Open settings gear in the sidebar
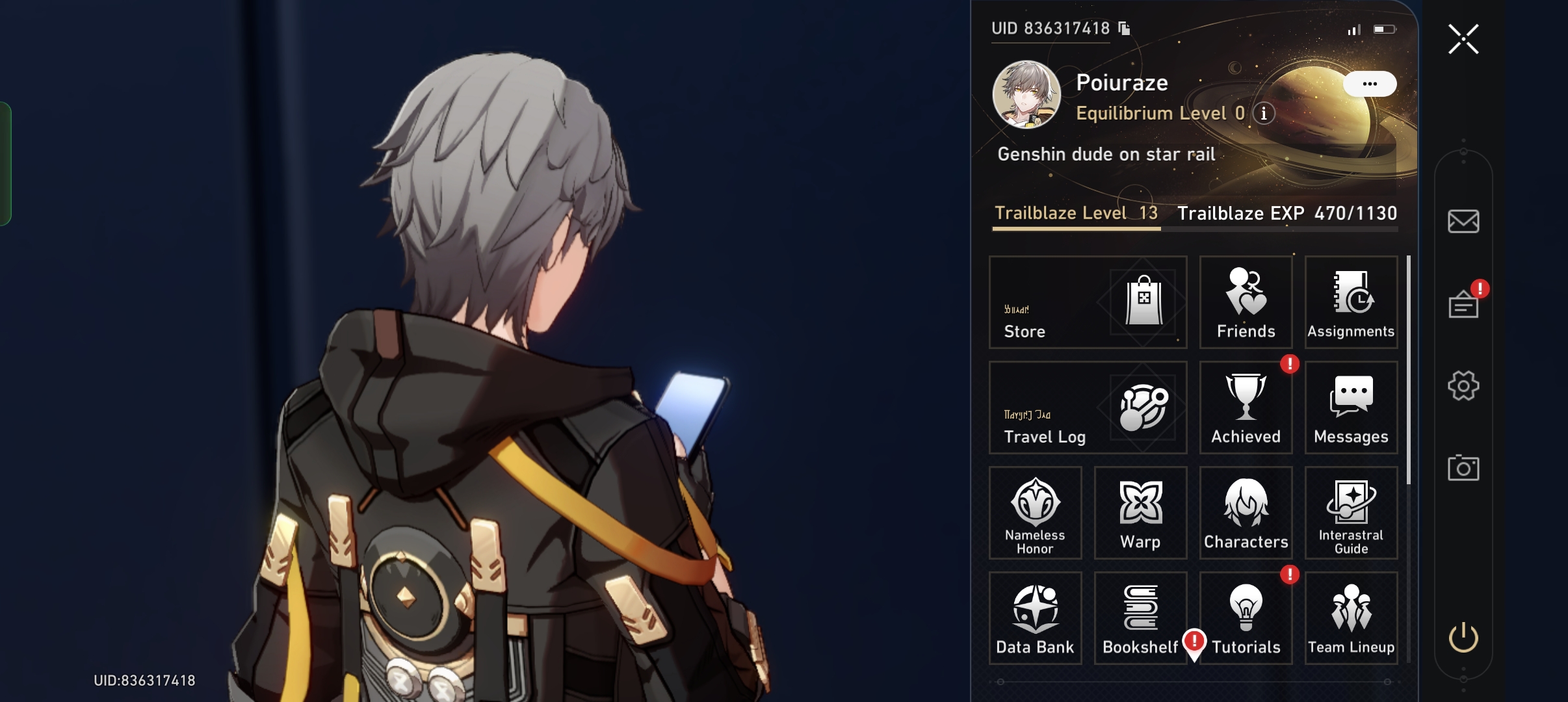1568x702 pixels. [1463, 386]
